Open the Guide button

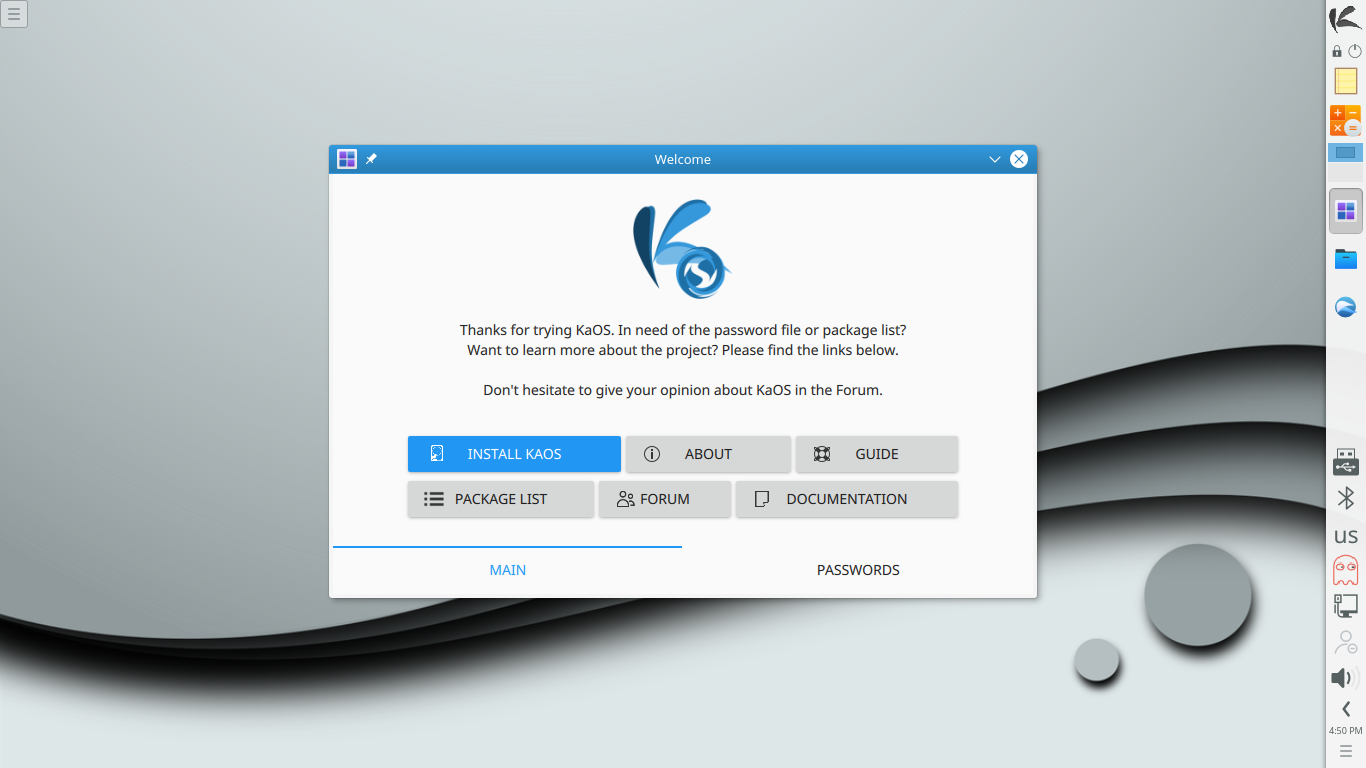pos(877,454)
